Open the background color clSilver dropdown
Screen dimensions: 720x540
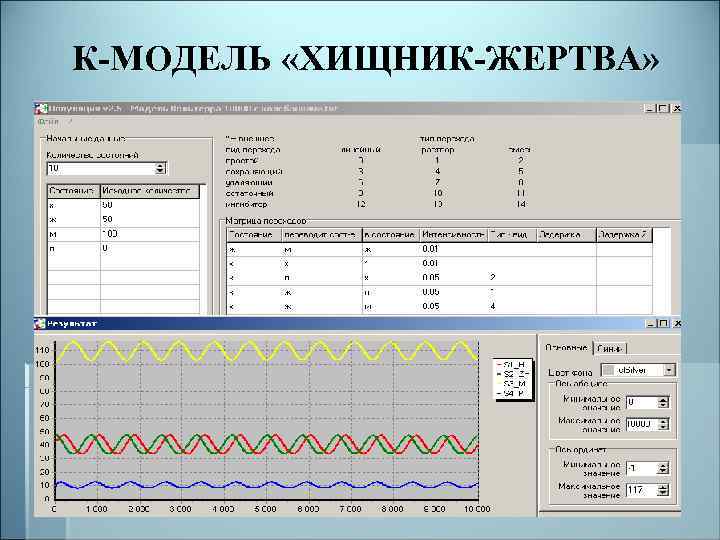[x=669, y=370]
